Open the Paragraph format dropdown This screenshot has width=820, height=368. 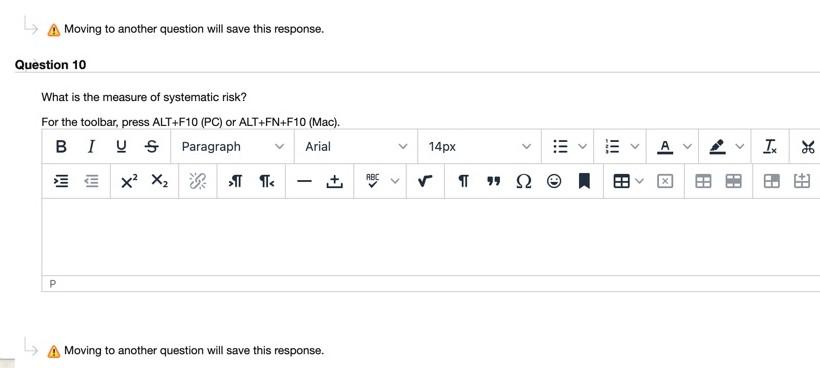(233, 147)
